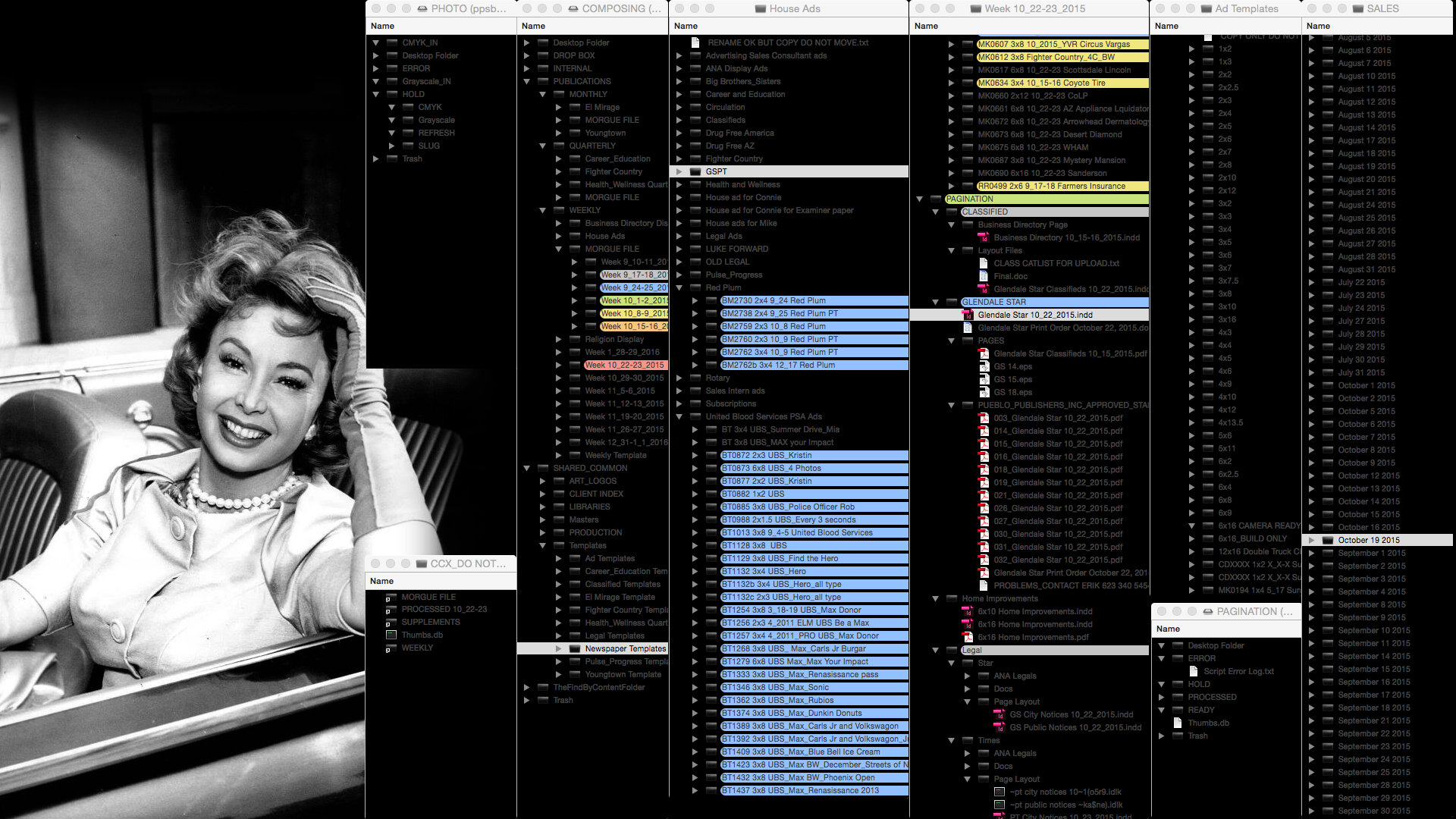Select the text file icon for CLASS CATLIST FOR UPLOAD.txt
The image size is (1456, 819).
(x=983, y=263)
